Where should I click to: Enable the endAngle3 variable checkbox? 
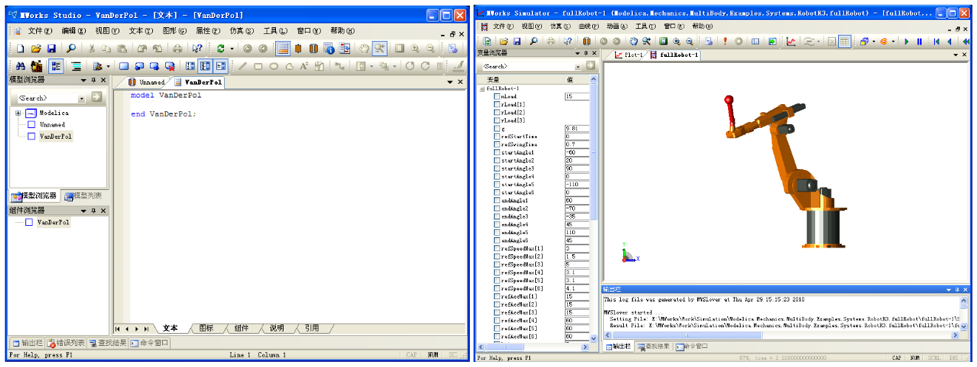[497, 216]
